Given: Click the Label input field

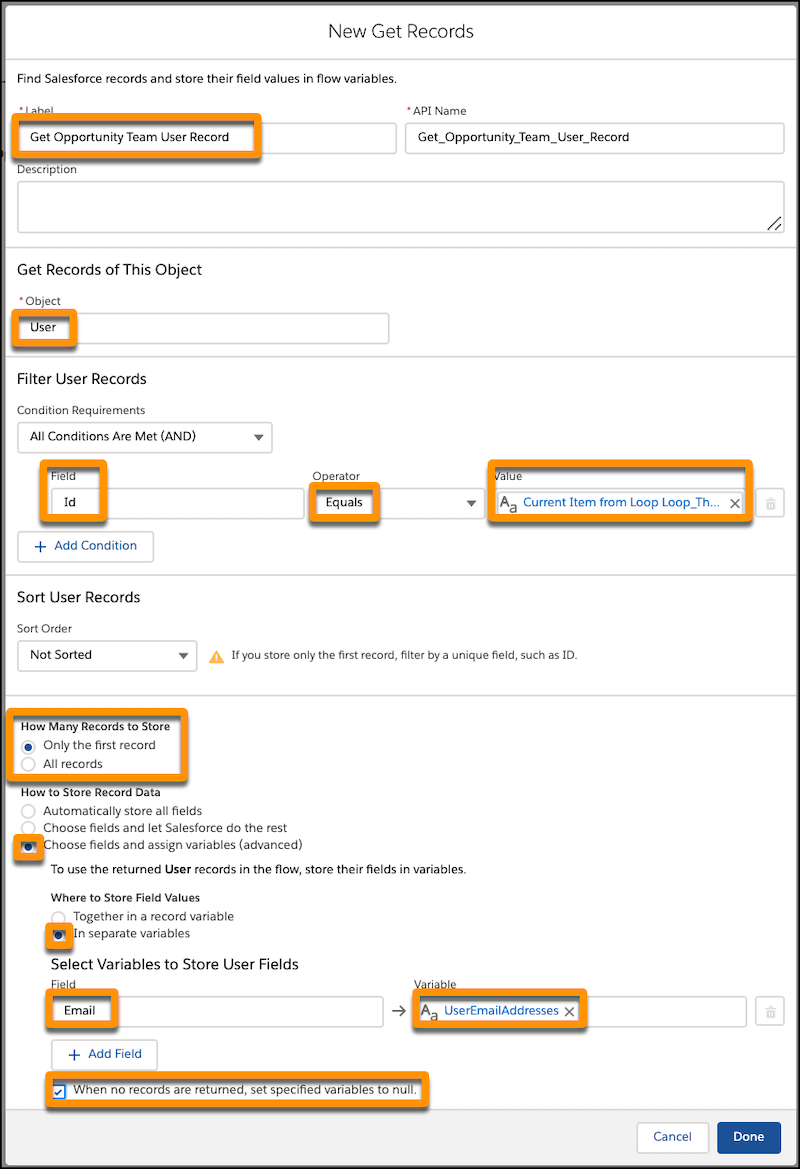Looking at the screenshot, I should click(x=207, y=138).
